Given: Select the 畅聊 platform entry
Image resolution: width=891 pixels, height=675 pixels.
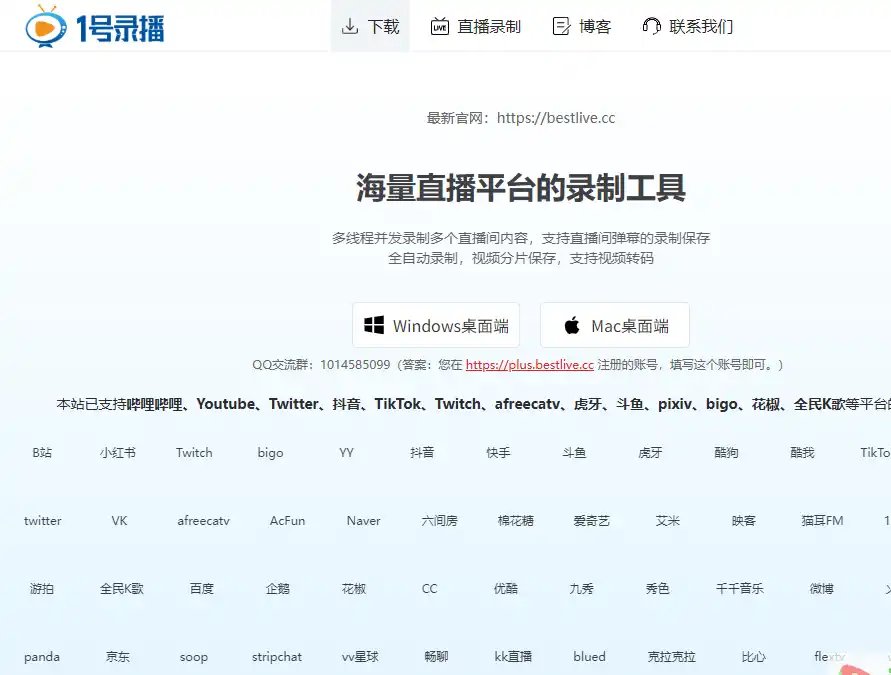Looking at the screenshot, I should pyautogui.click(x=436, y=657).
